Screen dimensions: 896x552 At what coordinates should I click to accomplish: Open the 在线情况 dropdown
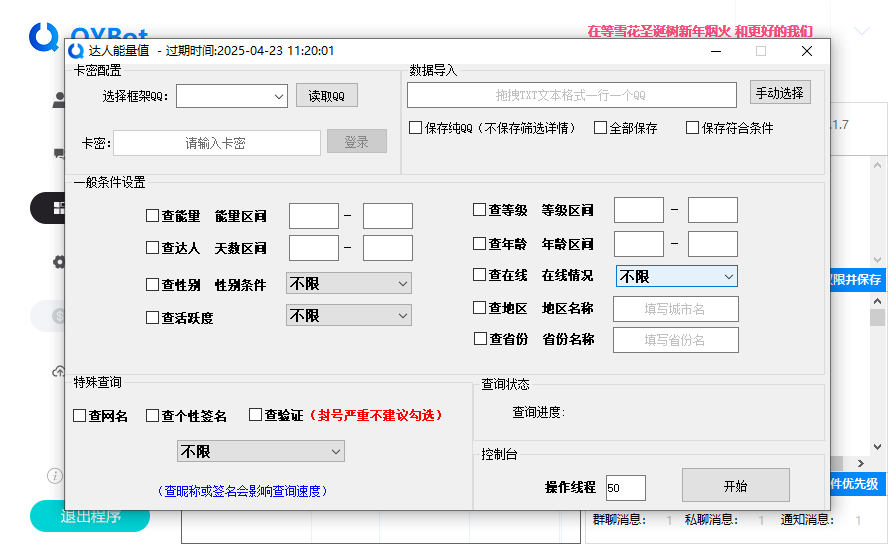tap(676, 276)
